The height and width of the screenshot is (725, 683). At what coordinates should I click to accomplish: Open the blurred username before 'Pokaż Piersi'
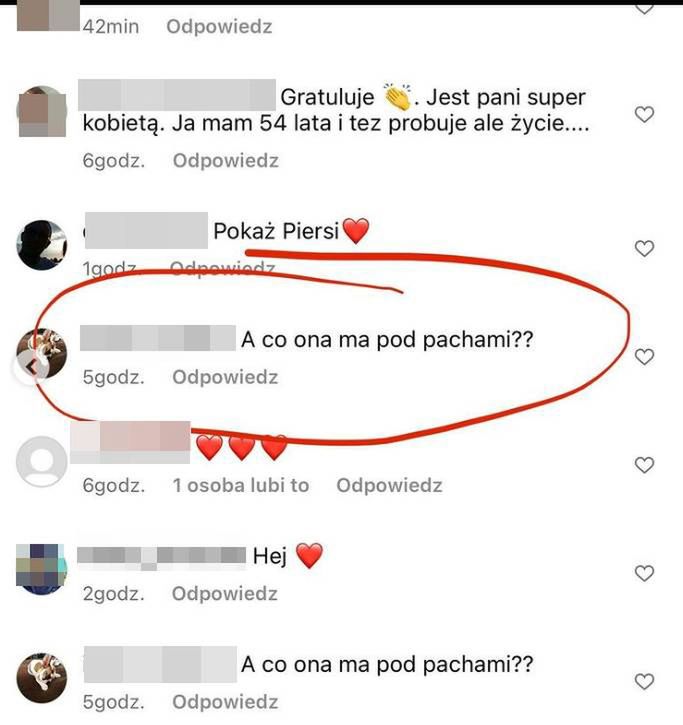point(146,230)
